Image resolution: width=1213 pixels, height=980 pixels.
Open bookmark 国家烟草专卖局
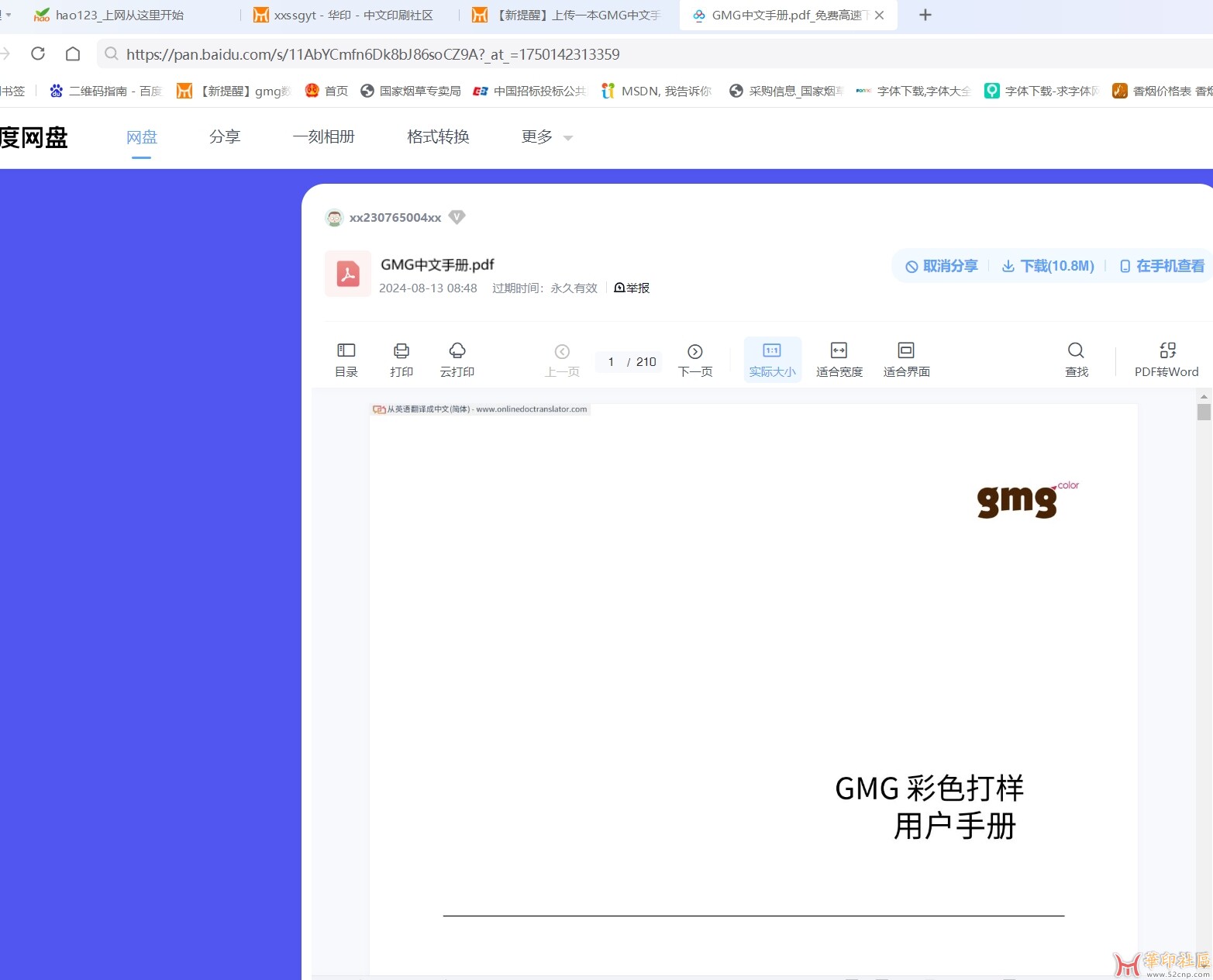pos(411,91)
